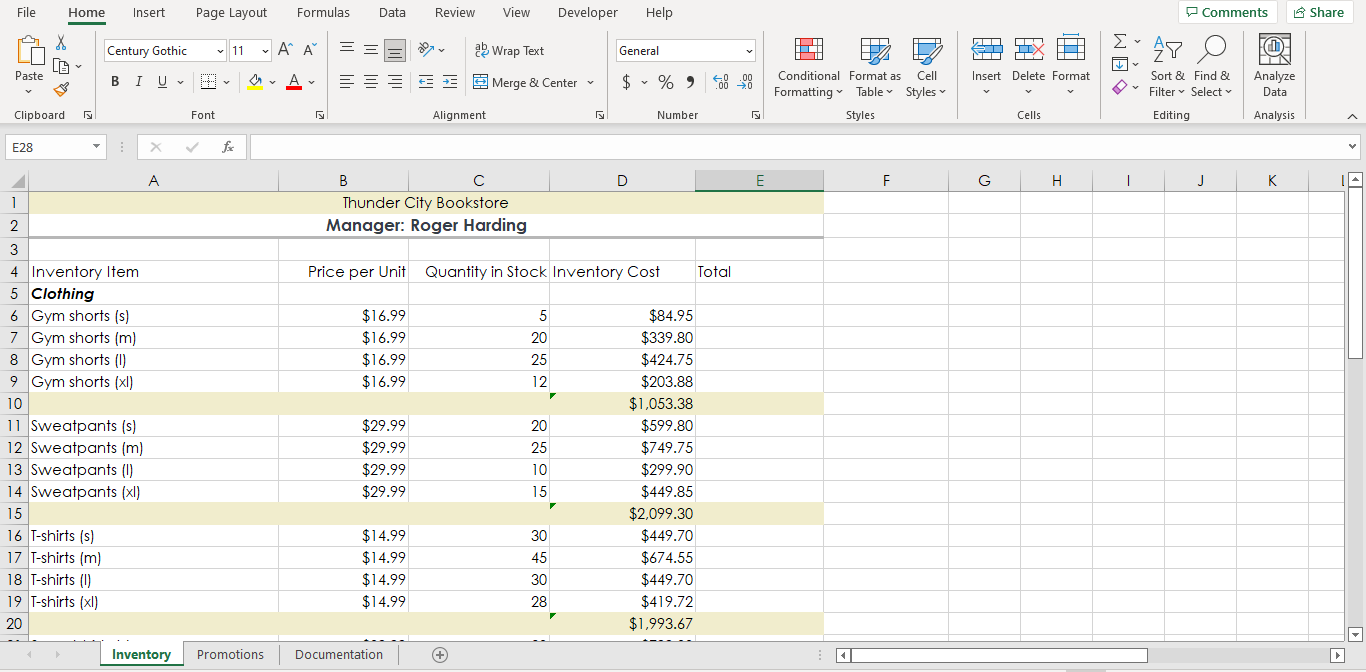Toggle Center horizontal alignment
1366x672 pixels.
point(371,82)
